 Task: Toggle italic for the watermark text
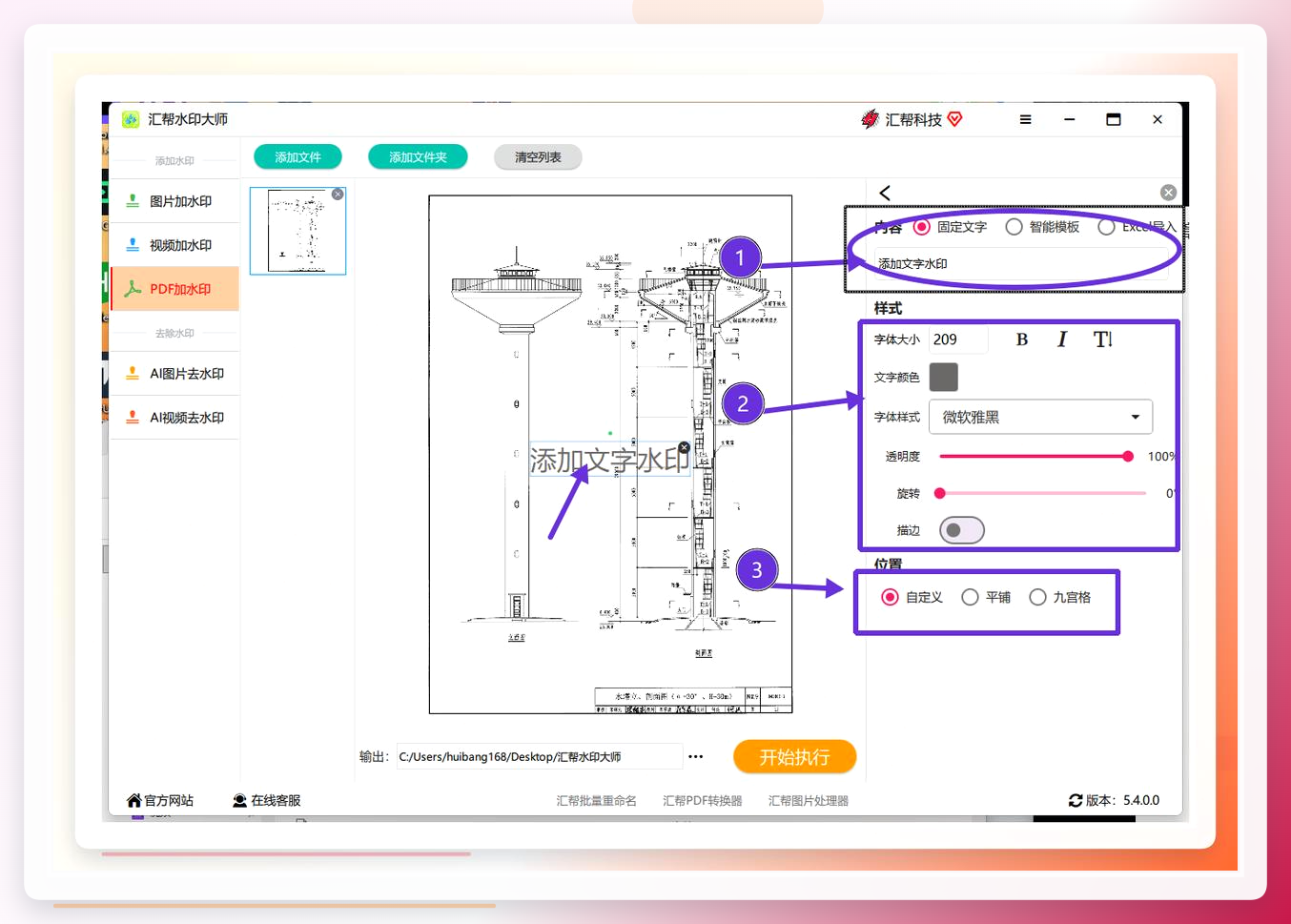[1062, 339]
